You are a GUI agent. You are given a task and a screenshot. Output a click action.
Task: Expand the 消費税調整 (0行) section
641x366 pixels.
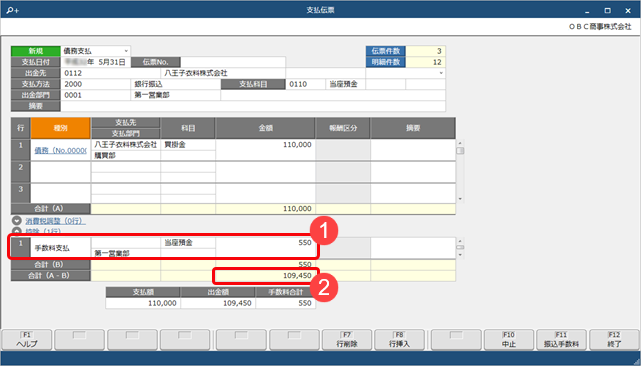tap(17, 221)
